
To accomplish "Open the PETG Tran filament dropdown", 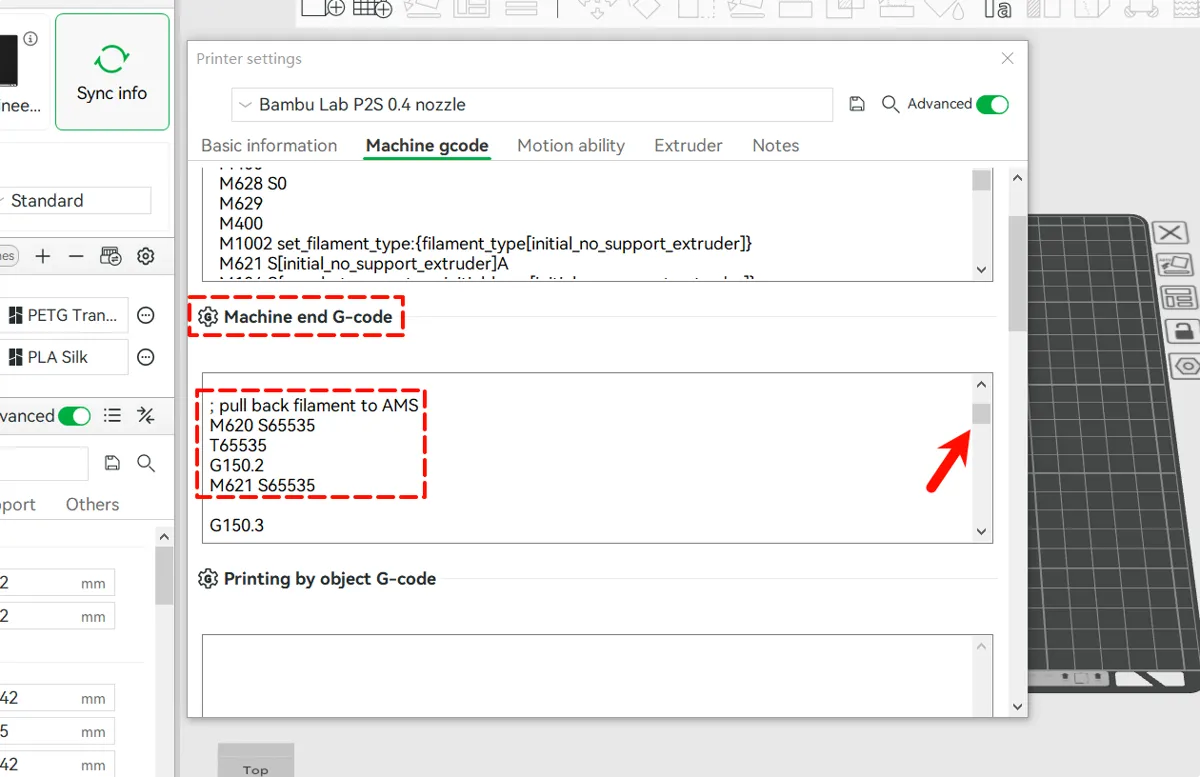I will pos(66,315).
